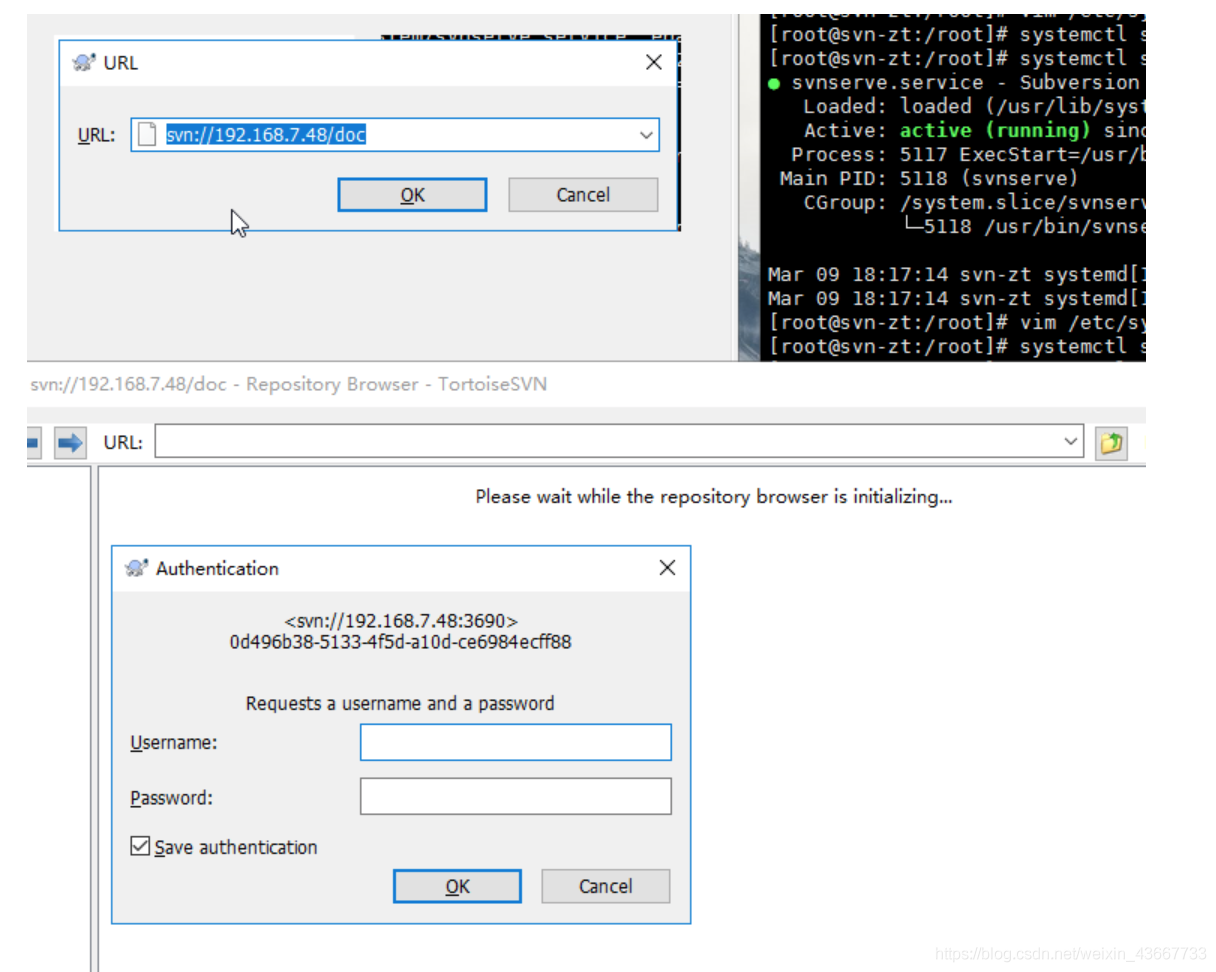Click the parent folder icon beside URL bar
Viewport: 1216px width, 972px height.
point(1110,442)
